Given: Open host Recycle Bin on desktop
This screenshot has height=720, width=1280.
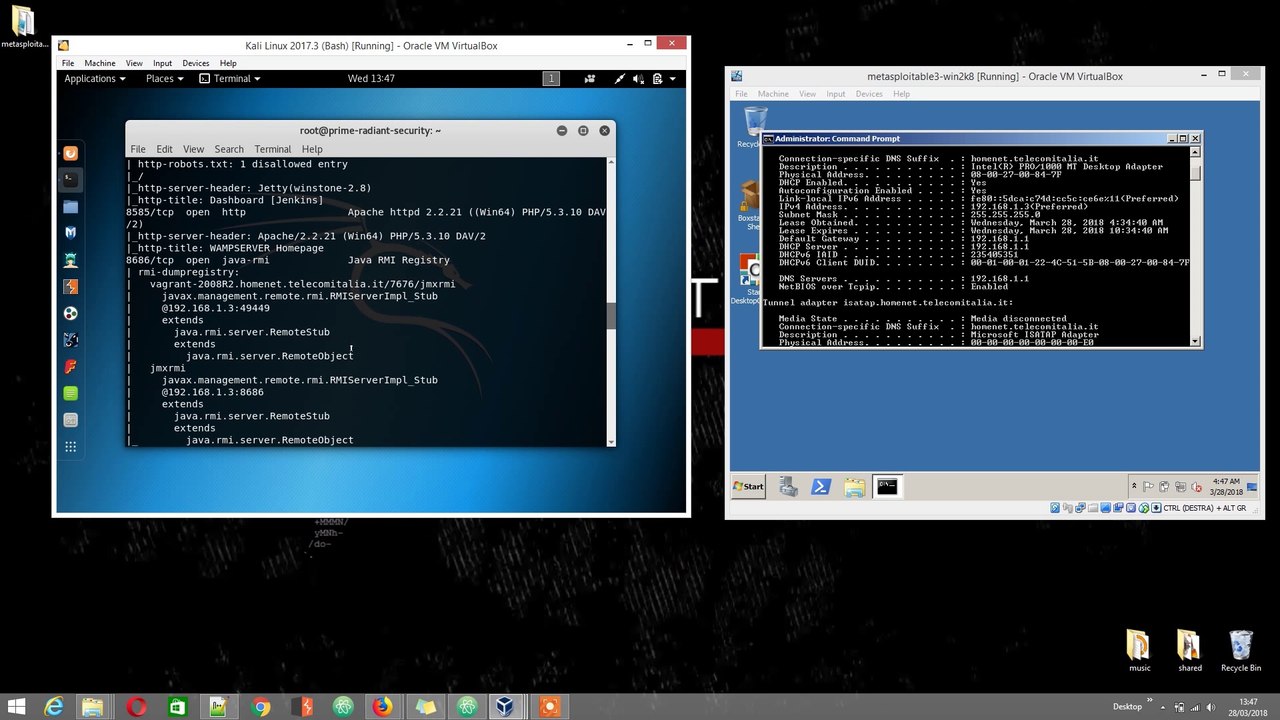Looking at the screenshot, I should coord(1240,650).
